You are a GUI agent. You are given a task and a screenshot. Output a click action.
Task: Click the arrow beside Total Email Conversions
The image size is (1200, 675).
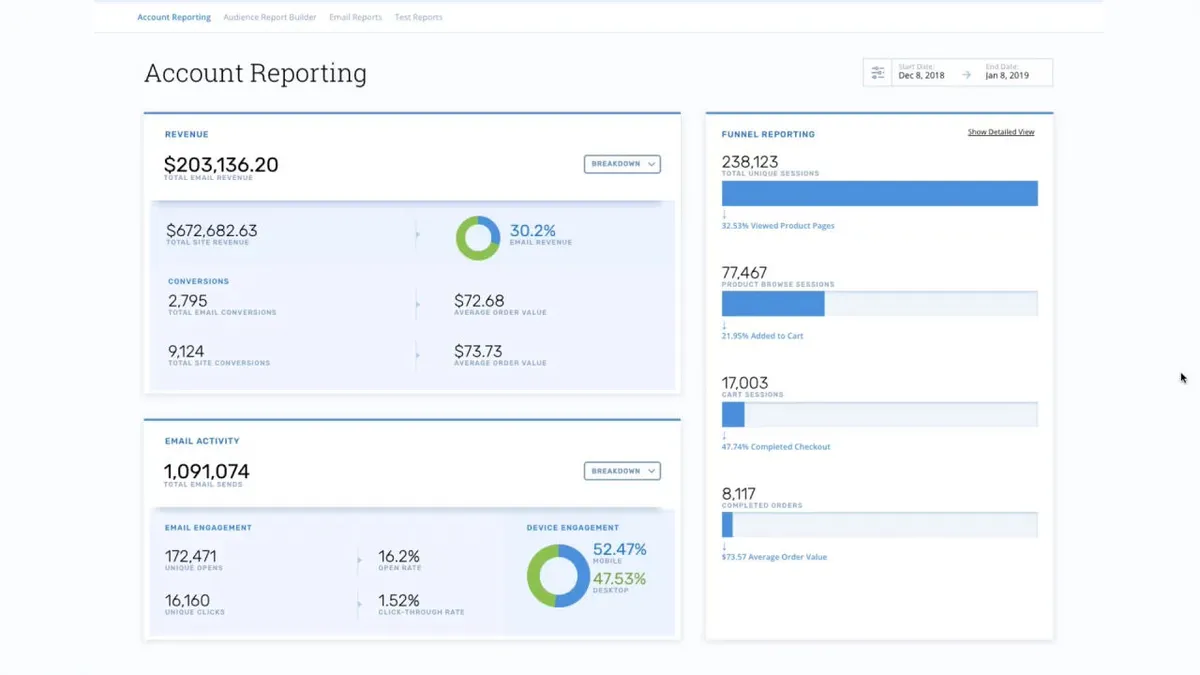coord(417,304)
